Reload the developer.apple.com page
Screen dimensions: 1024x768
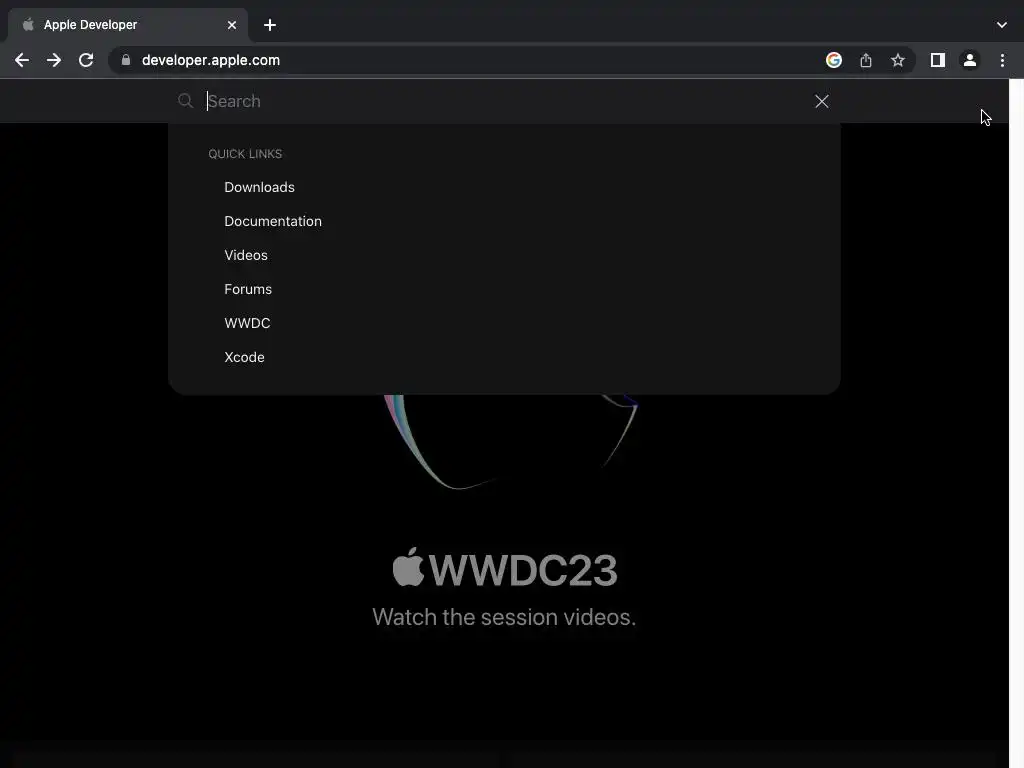86,60
